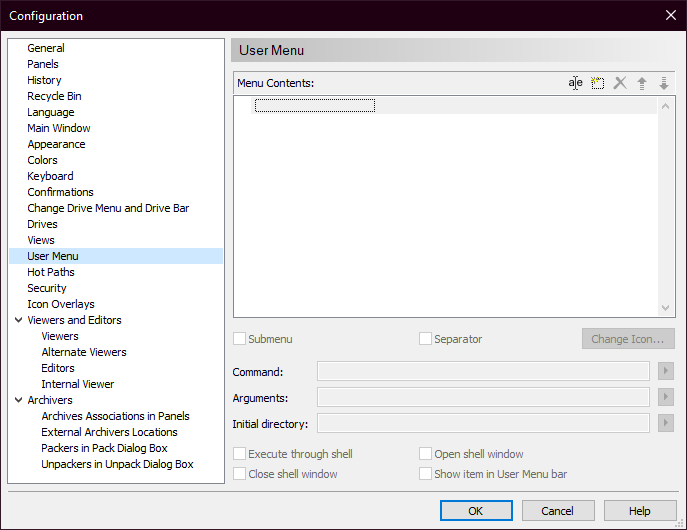The width and height of the screenshot is (687, 530).
Task: Click the Command input field
Action: (483, 372)
